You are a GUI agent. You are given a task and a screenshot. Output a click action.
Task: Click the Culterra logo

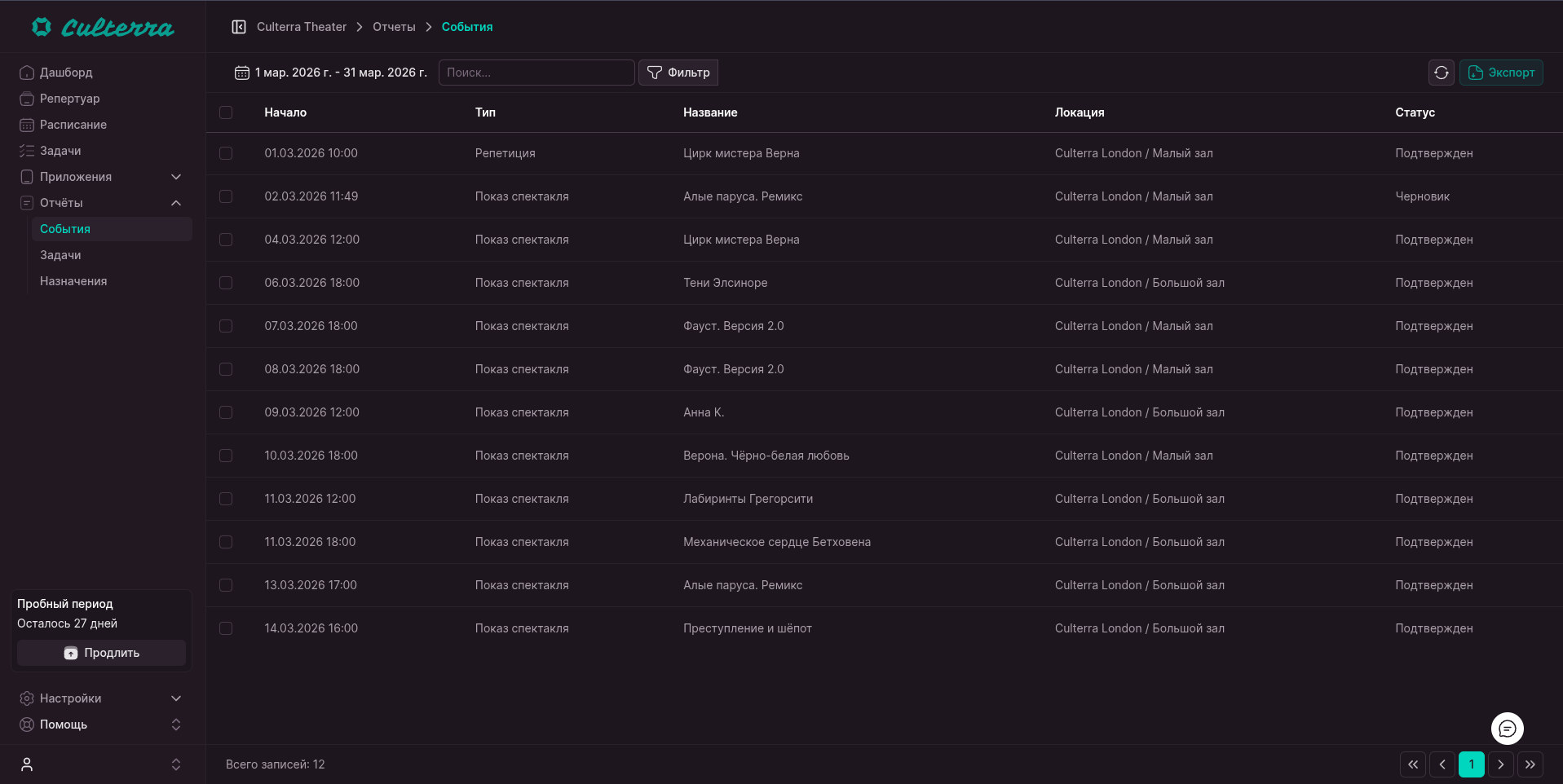coord(103,28)
